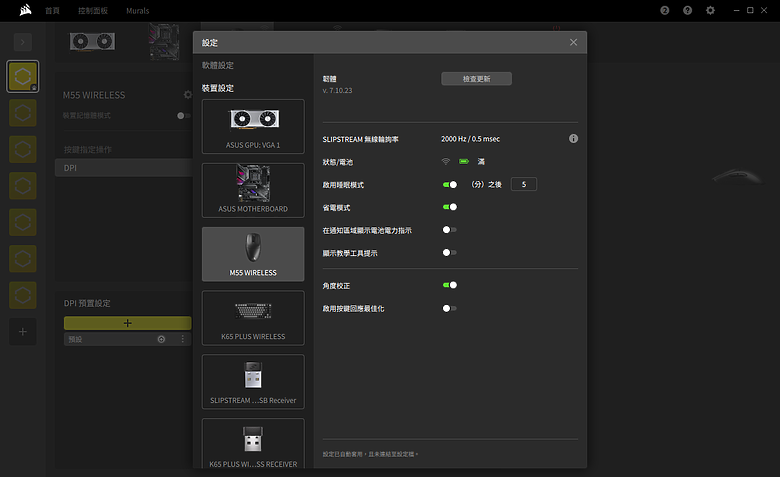The width and height of the screenshot is (780, 477).
Task: Click the 狀態/電池 label
Action: point(338,162)
